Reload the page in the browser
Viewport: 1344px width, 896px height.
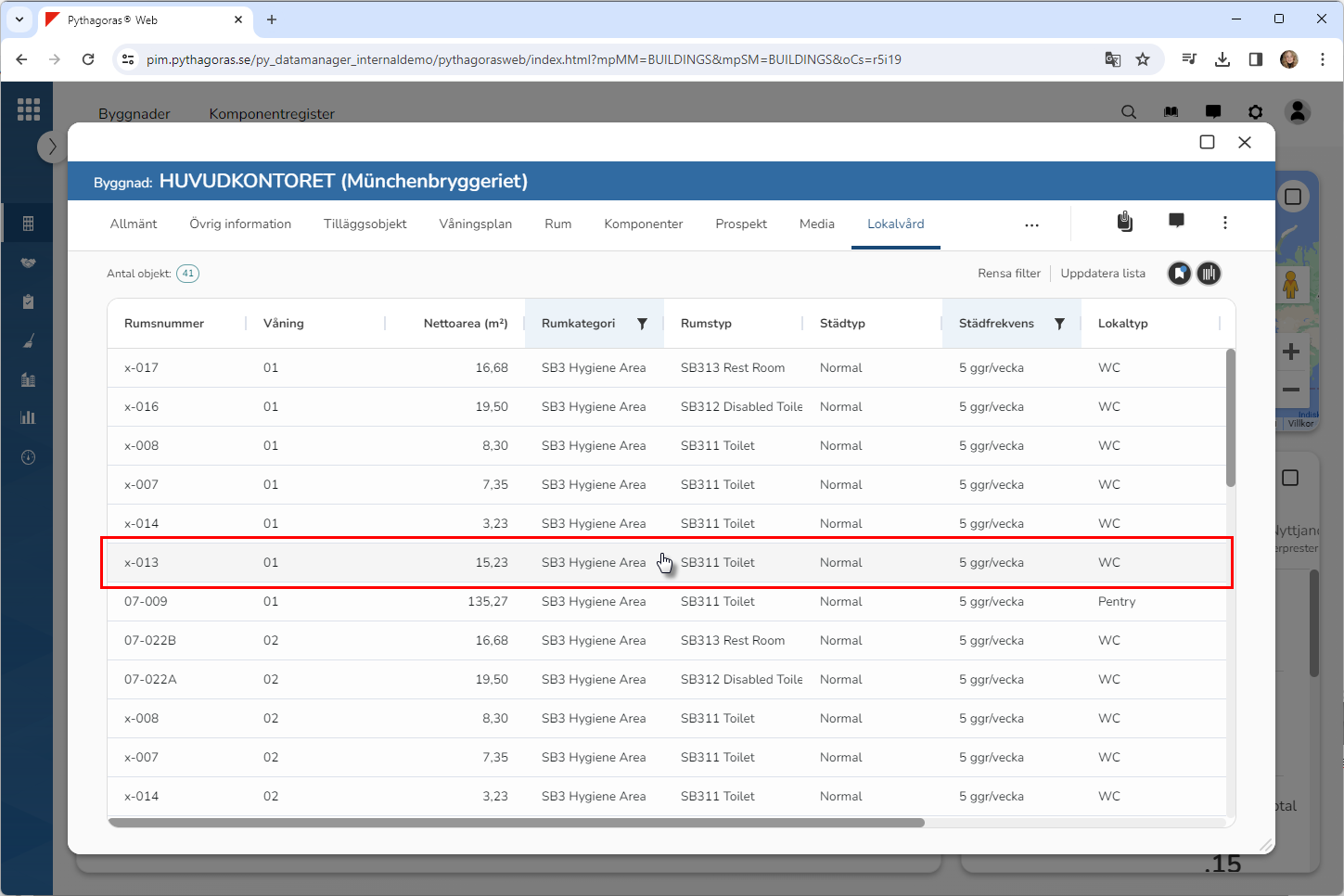click(x=88, y=59)
